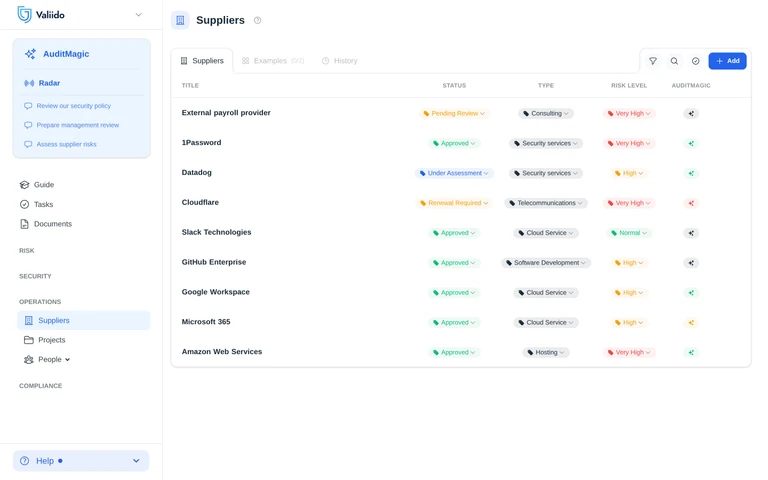Sort by the STATUS column header
This screenshot has height=480, width=768.
click(x=454, y=85)
